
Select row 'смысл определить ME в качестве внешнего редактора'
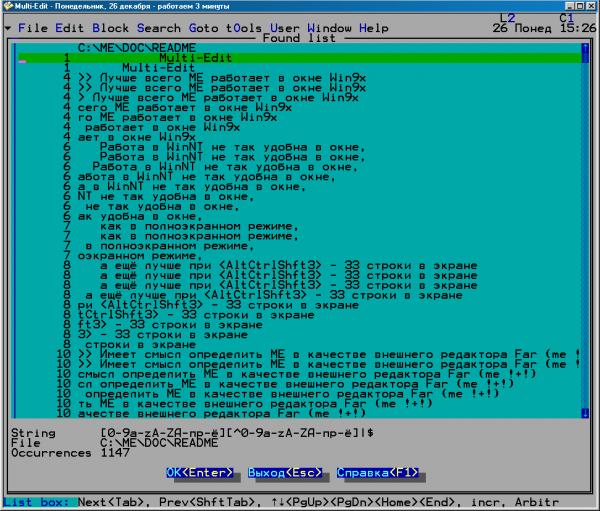pos(299,374)
